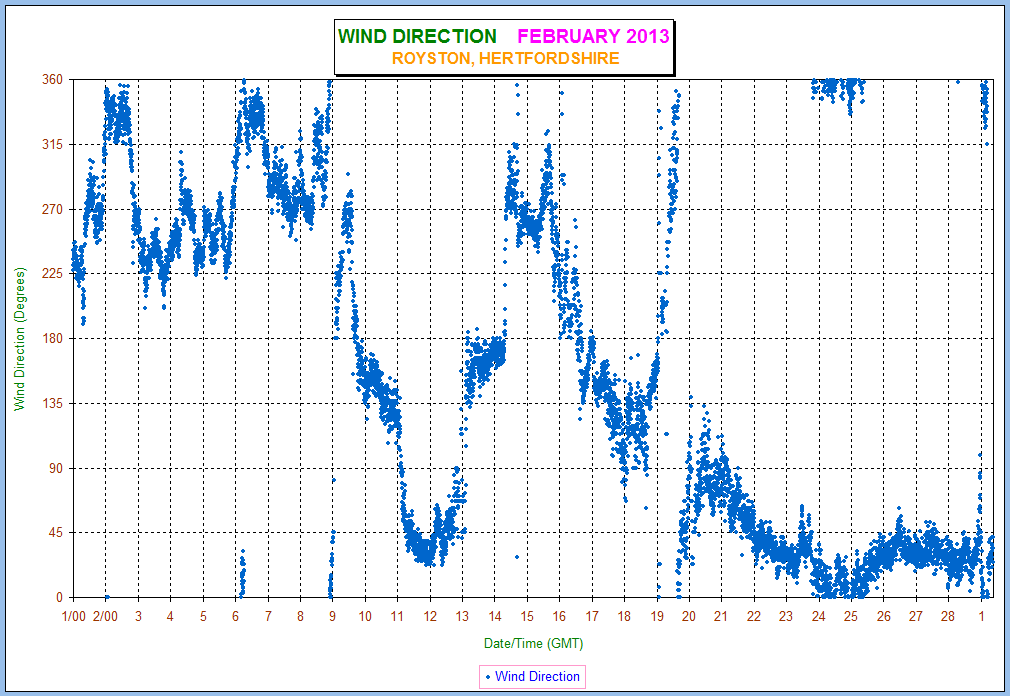1010x696 pixels.
Task: Select the 225 y-axis tick label
Action: [x=51, y=274]
